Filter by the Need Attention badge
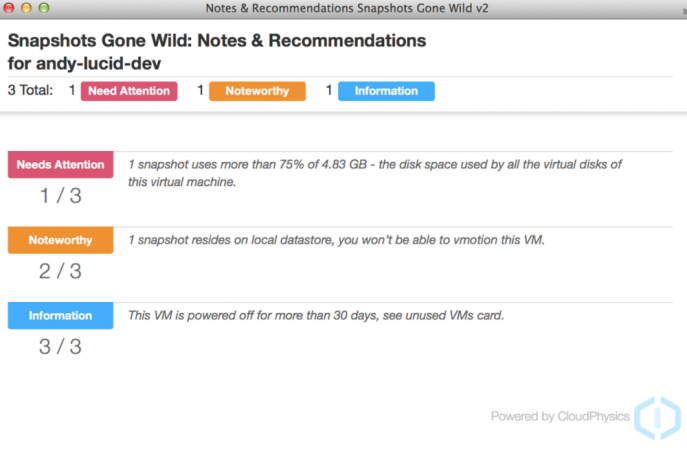This screenshot has height=453, width=687. [x=129, y=91]
